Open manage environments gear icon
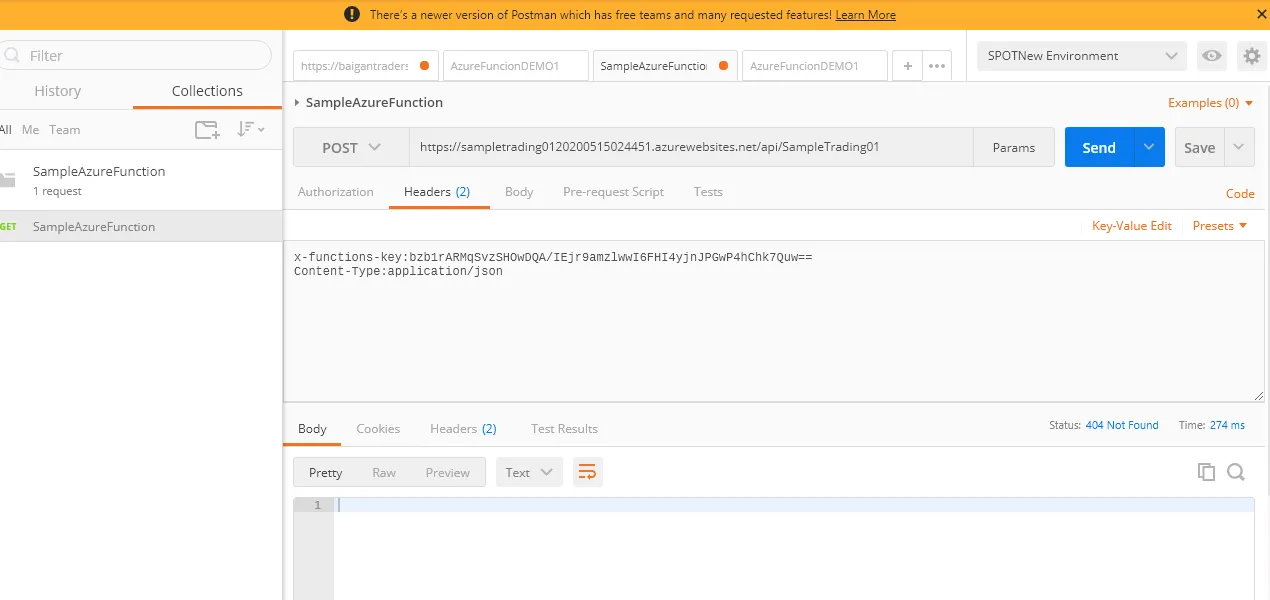1270x600 pixels. (1252, 56)
